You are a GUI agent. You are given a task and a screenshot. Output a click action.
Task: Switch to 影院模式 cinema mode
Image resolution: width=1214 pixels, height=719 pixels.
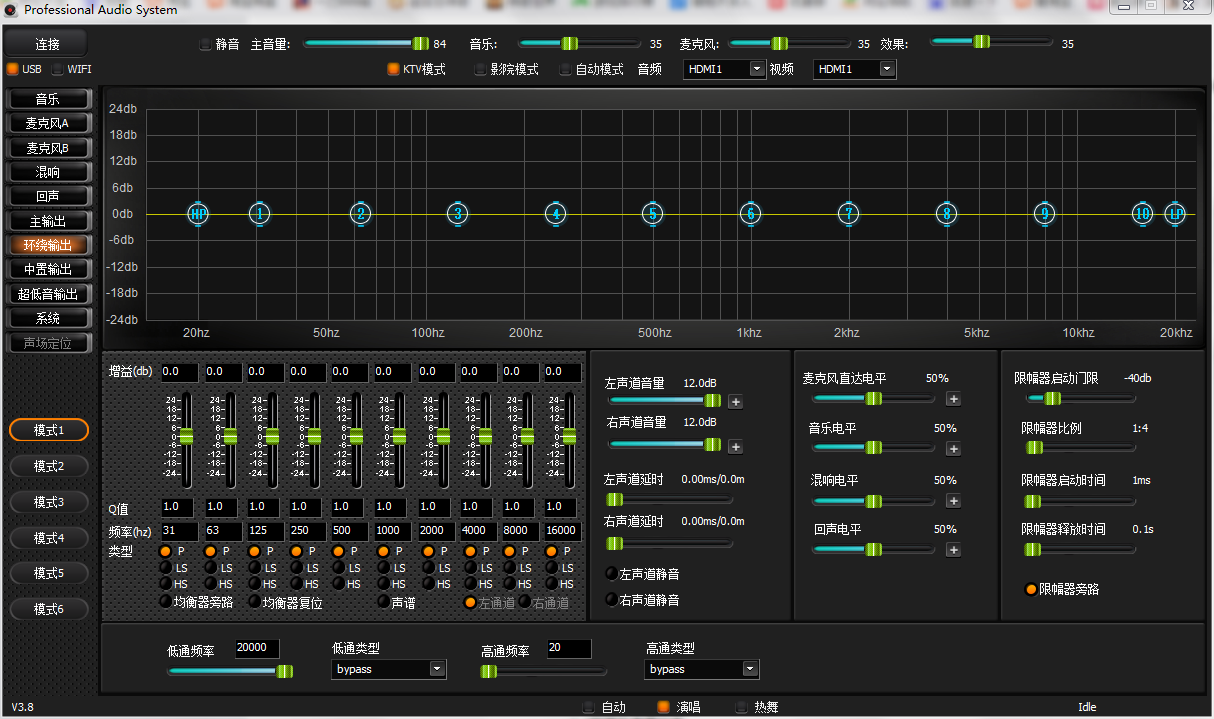tap(481, 69)
